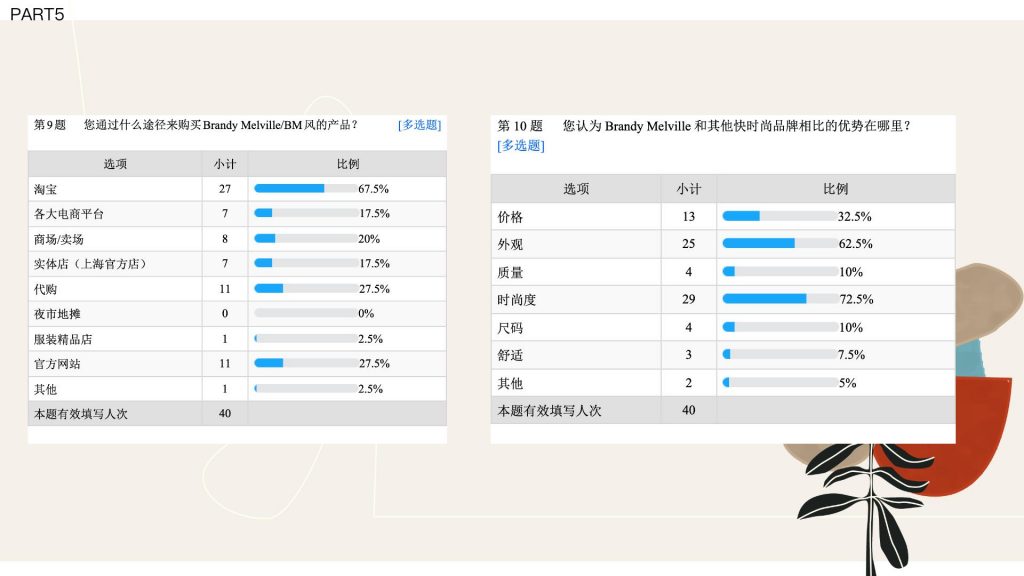
Task: Click the count 29 for 时尚度
Action: [688, 299]
